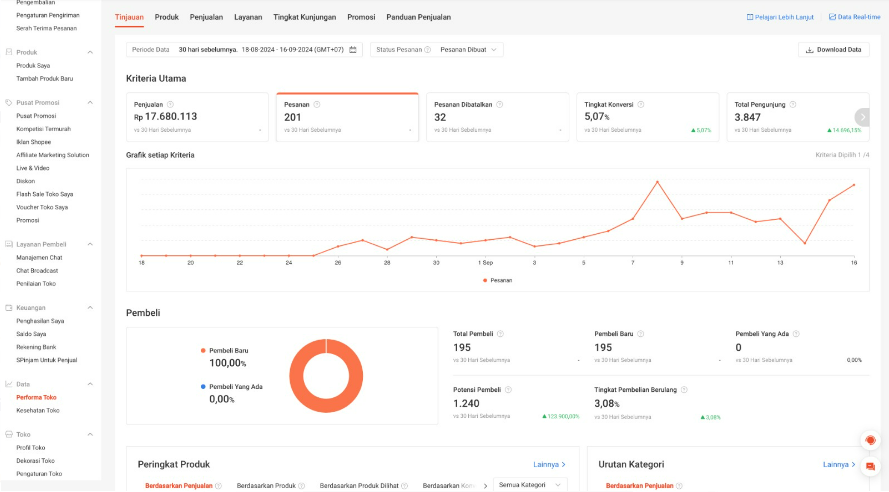Toggle the Pesanan legend in chart
The image size is (889, 492).
pos(497,280)
